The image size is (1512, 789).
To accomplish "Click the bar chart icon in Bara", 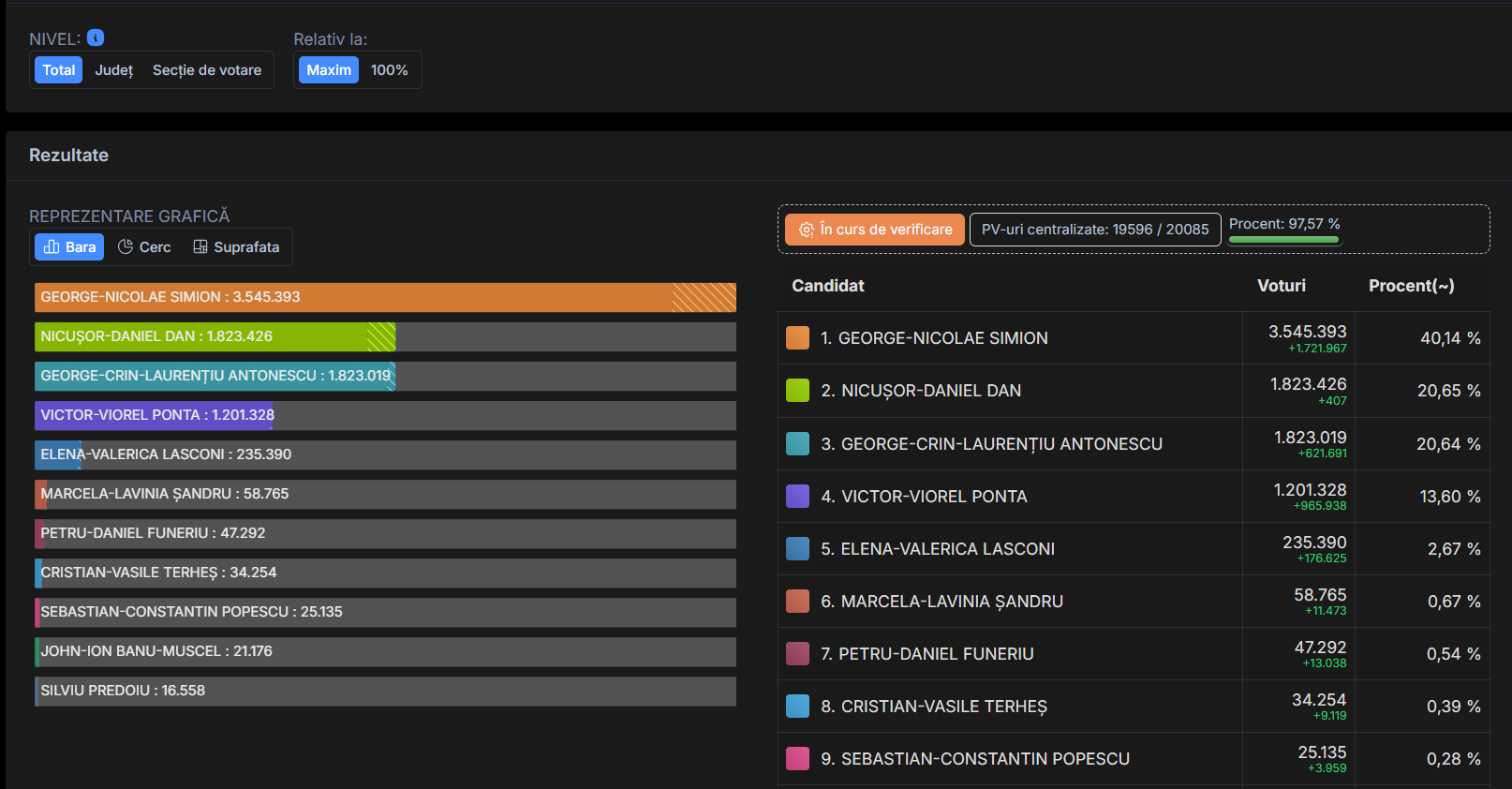I will pos(52,247).
